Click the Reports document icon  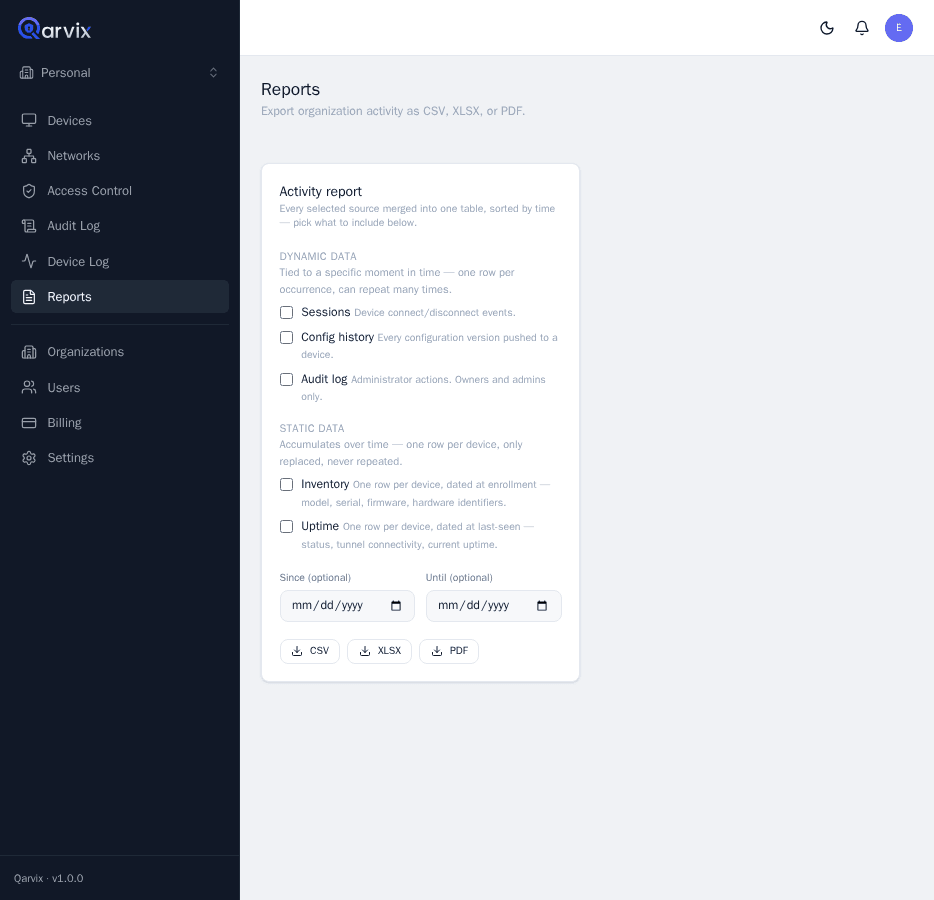[x=29, y=297]
